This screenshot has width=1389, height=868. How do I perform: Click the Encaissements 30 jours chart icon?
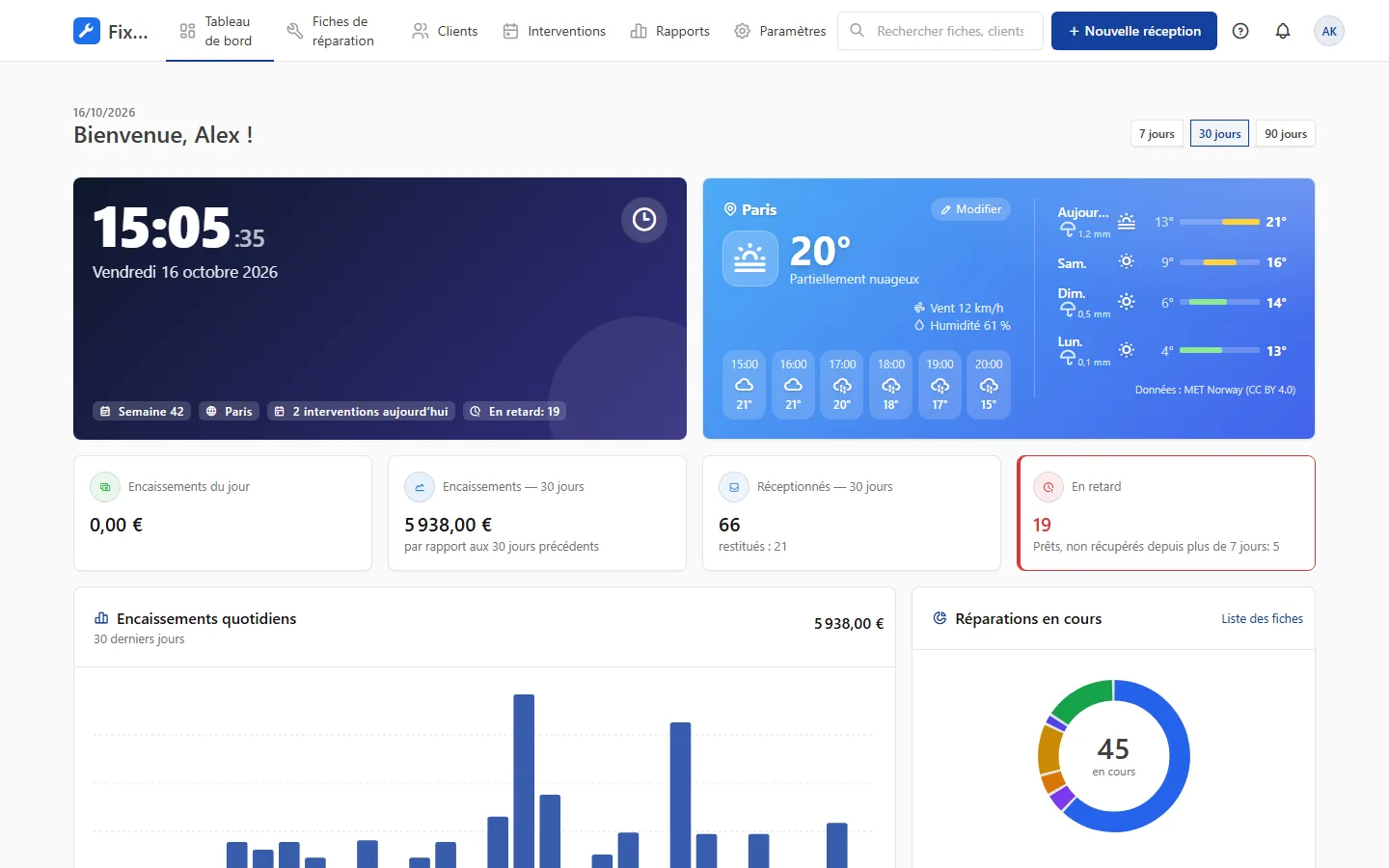pyautogui.click(x=420, y=487)
